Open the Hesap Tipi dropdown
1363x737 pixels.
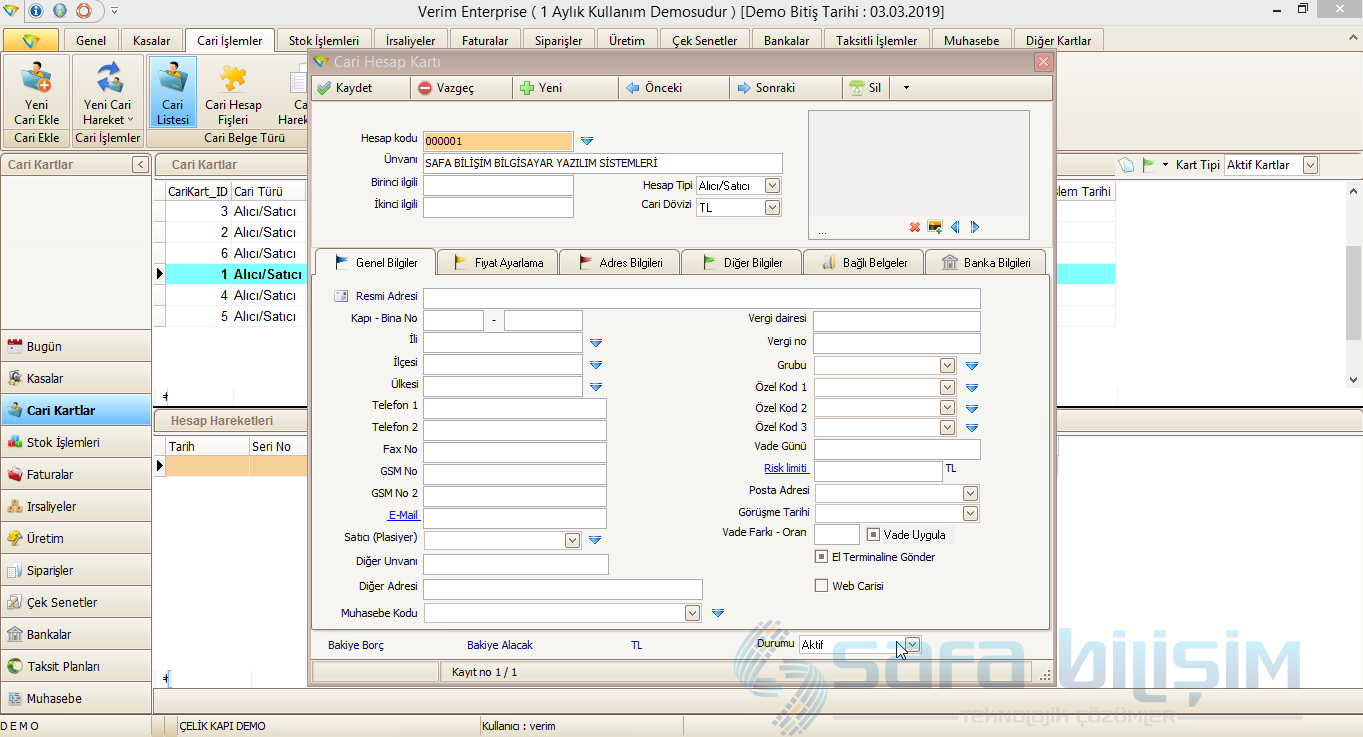pyautogui.click(x=772, y=186)
